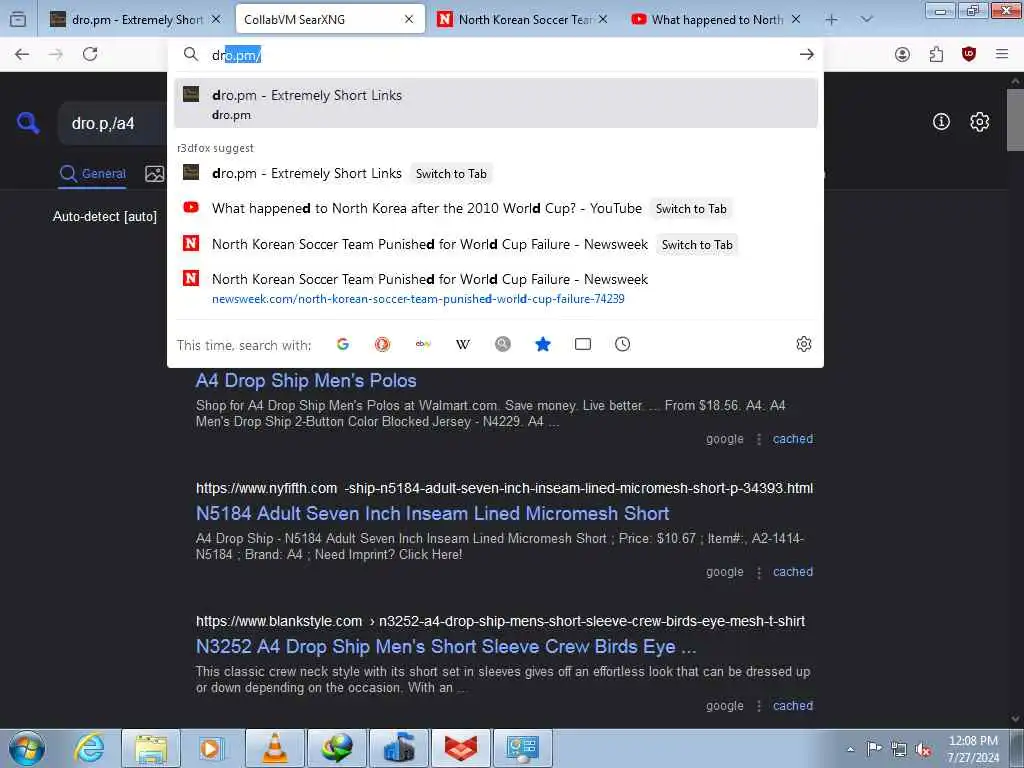Open cached link for the N3252 result
The height and width of the screenshot is (768, 1024).
click(793, 705)
